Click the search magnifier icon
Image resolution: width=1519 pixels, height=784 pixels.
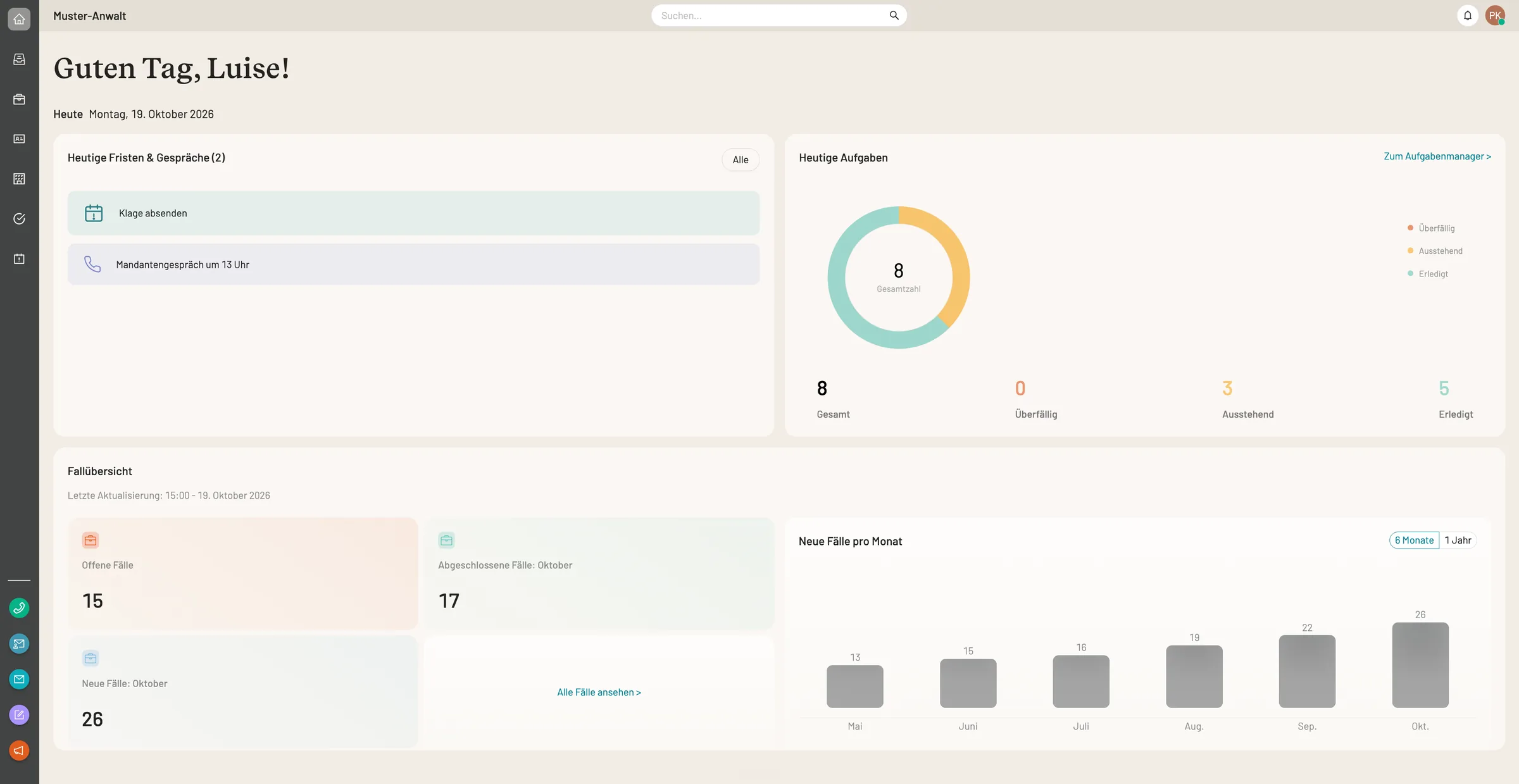pos(894,15)
